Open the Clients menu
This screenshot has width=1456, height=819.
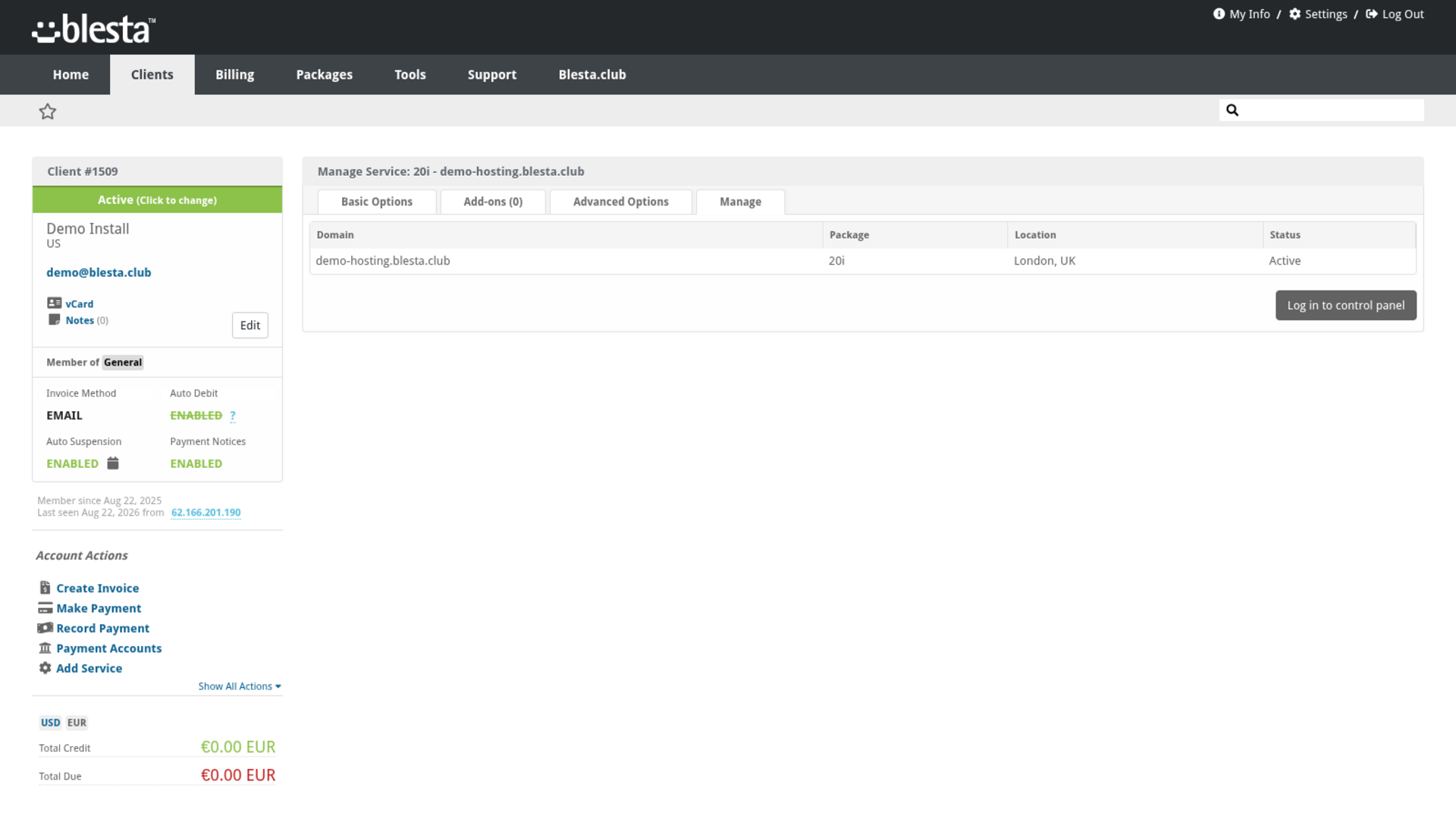tap(152, 74)
